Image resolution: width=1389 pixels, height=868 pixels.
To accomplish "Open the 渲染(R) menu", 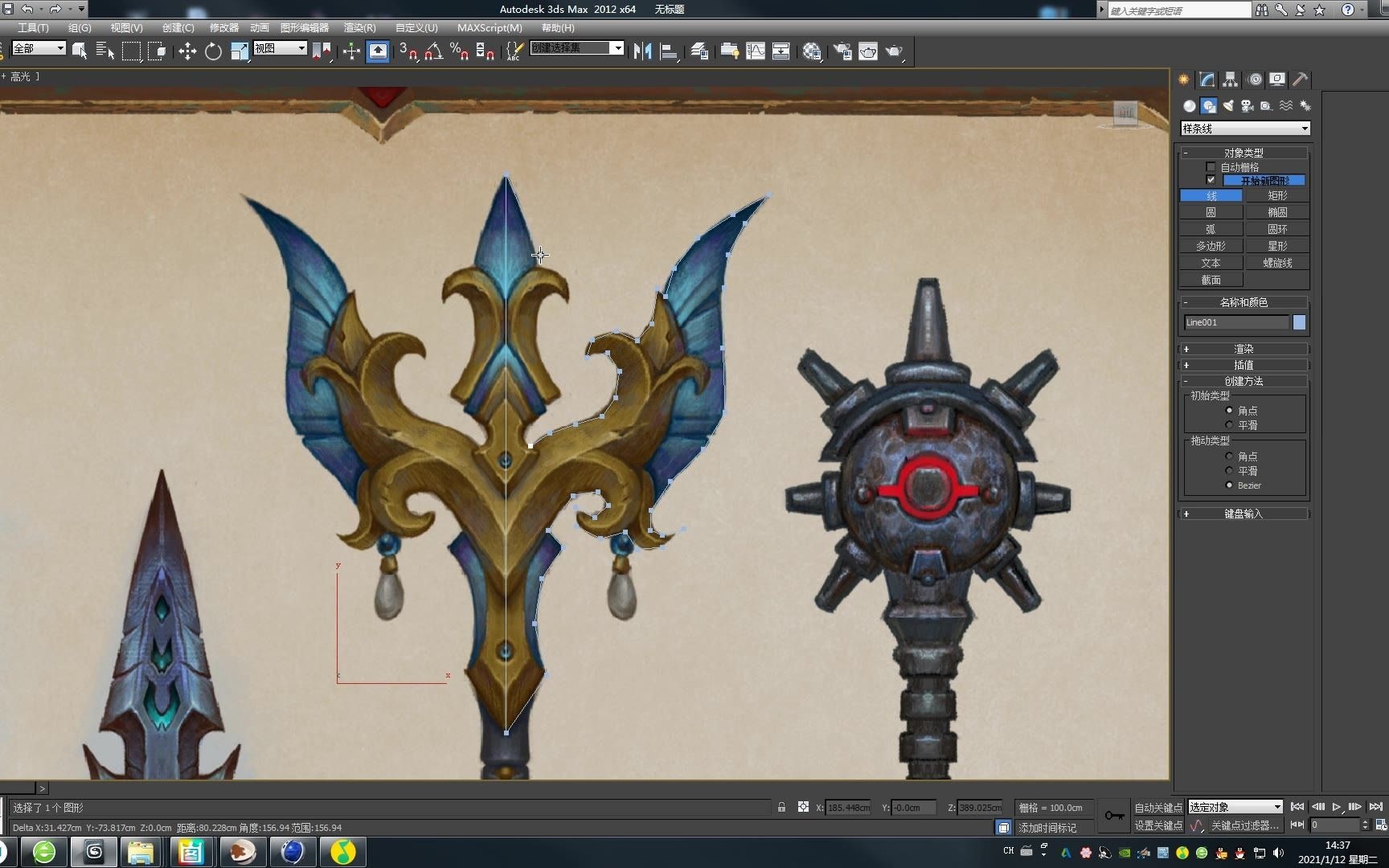I will click(x=359, y=27).
